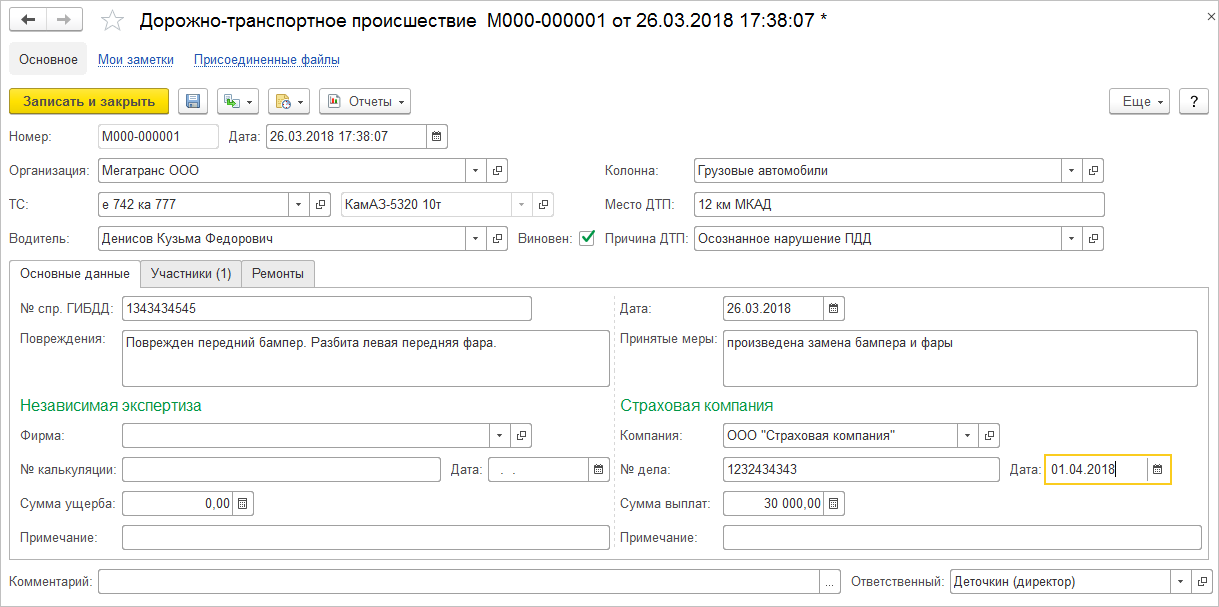
Task: Open the help question mark button
Action: click(1194, 101)
